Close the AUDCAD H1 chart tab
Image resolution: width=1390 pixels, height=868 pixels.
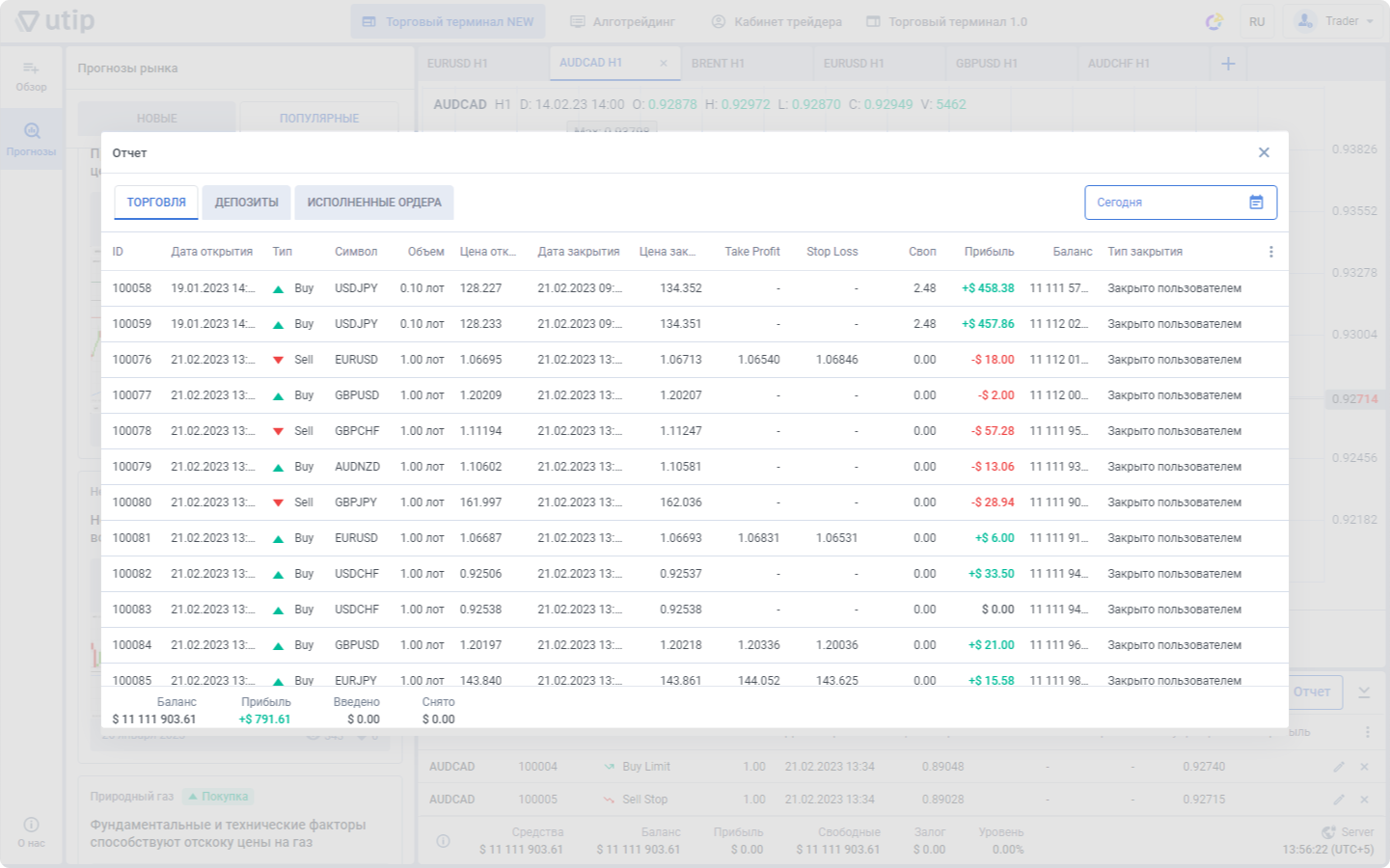coord(663,64)
